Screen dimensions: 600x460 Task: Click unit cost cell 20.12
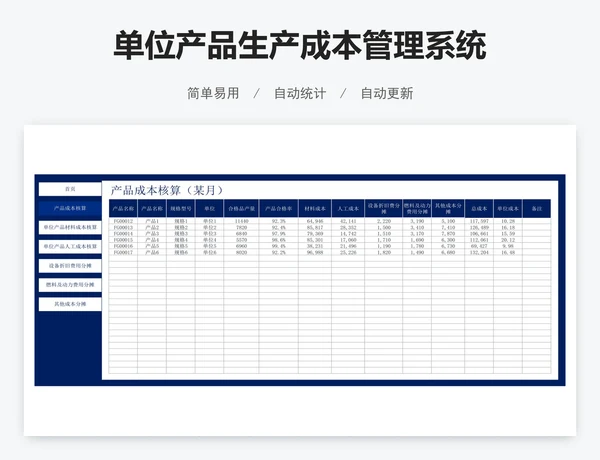tap(508, 240)
